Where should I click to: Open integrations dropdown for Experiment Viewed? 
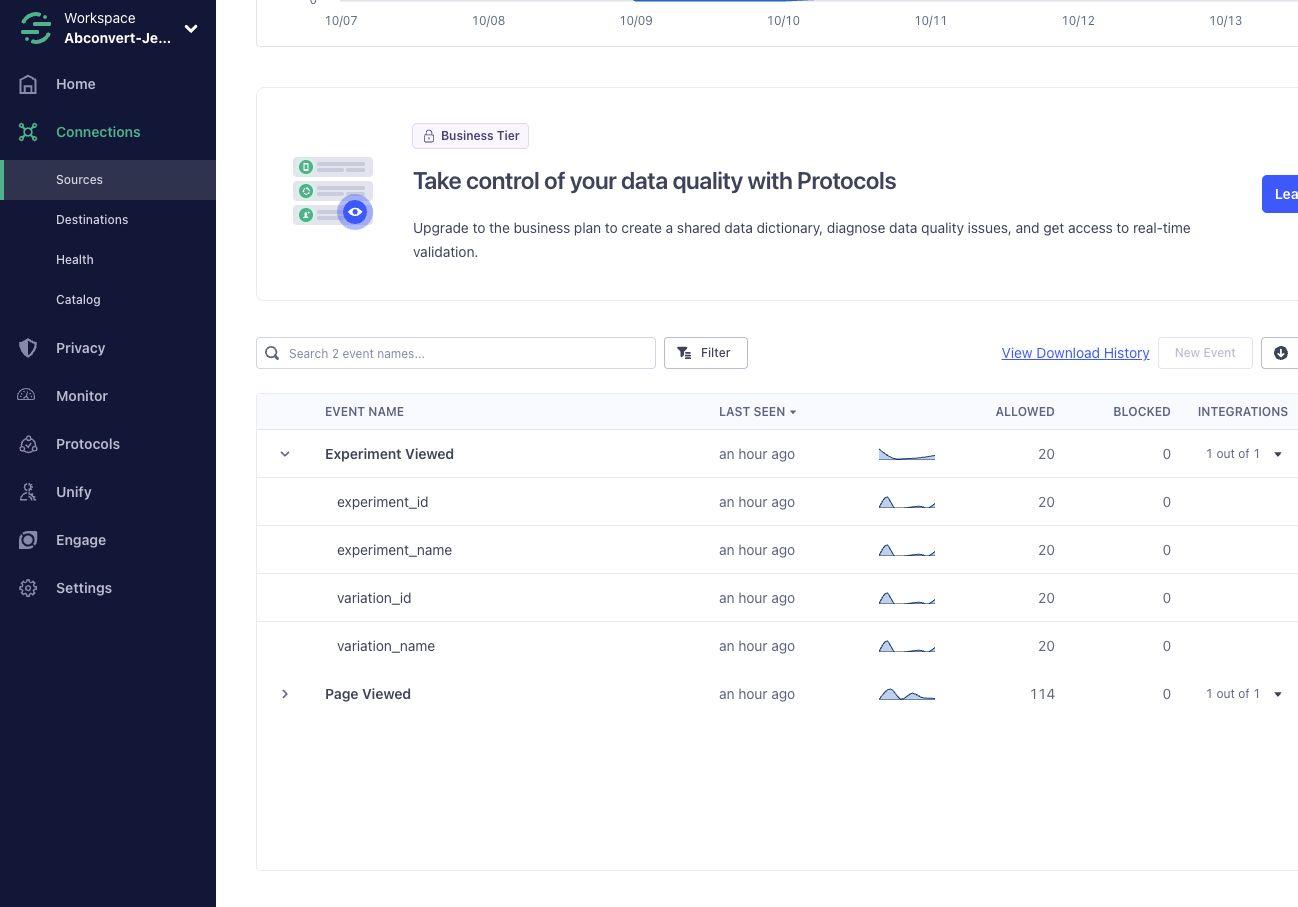pos(1277,454)
